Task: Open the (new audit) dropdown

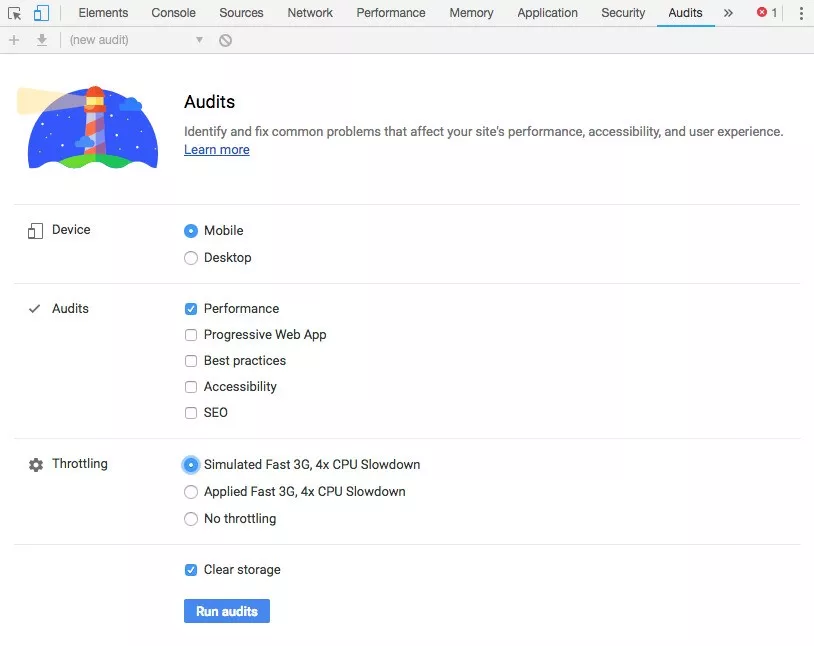Action: [136, 40]
